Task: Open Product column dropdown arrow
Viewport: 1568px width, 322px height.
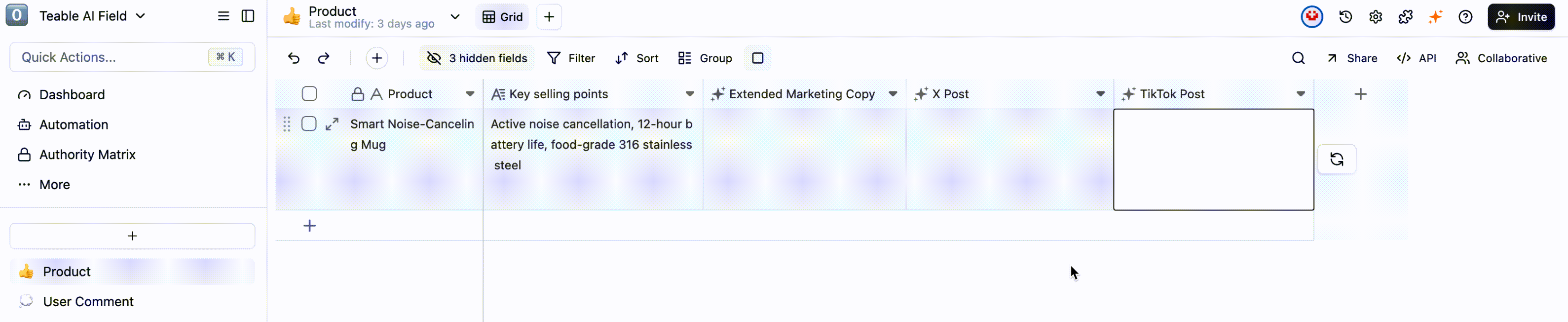Action: pyautogui.click(x=470, y=94)
